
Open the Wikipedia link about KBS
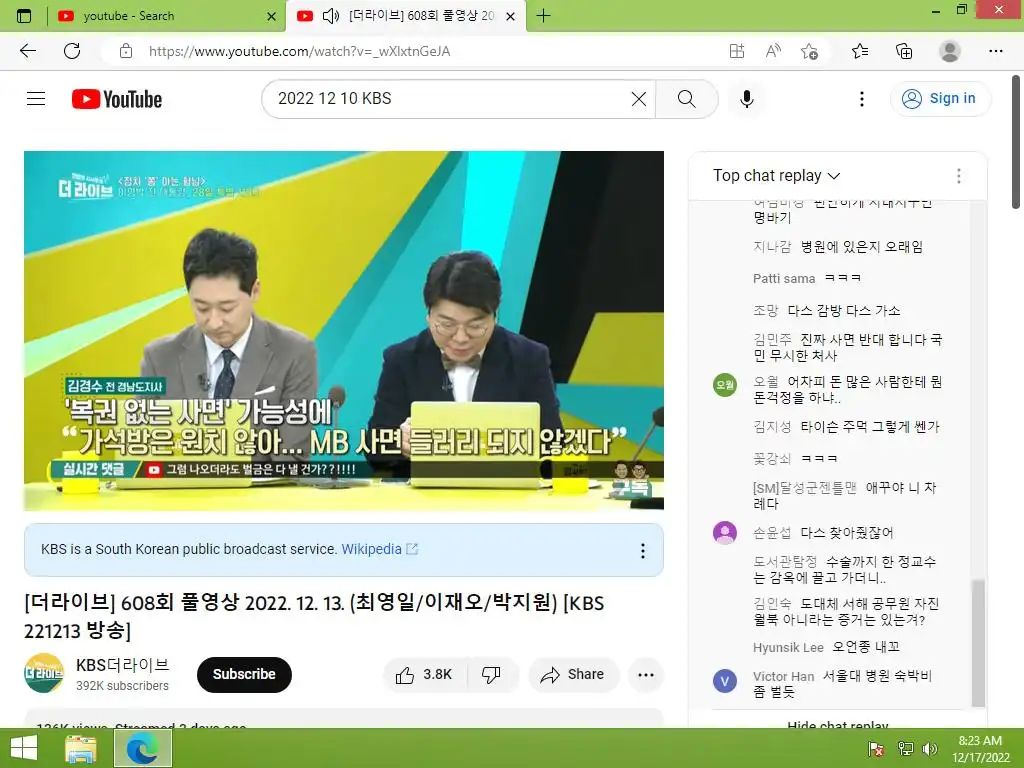pyautogui.click(x=379, y=549)
